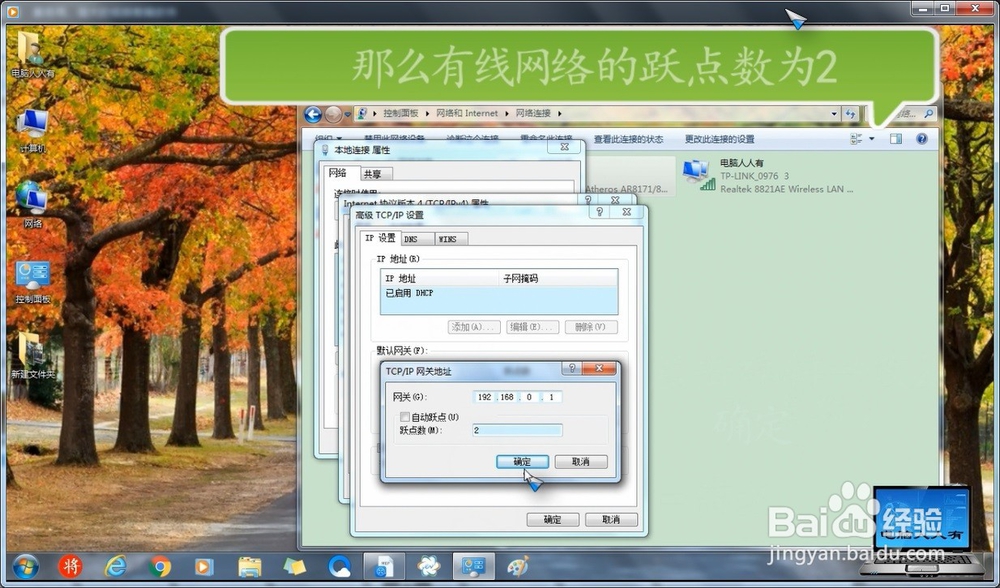Help button in 高级 TCP/IP 设置 dialog
This screenshot has height=588, width=1000.
click(x=599, y=212)
